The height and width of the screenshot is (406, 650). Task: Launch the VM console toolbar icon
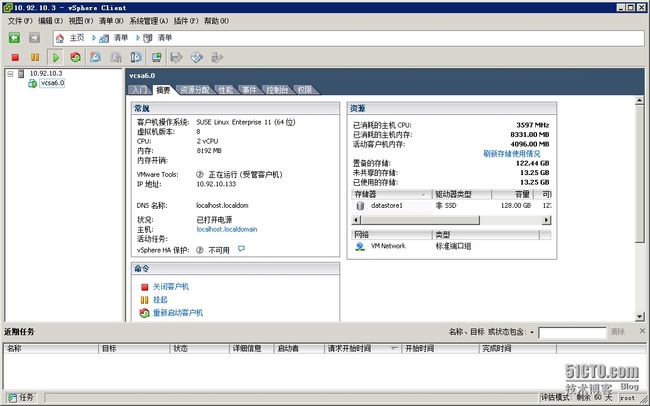click(156, 57)
